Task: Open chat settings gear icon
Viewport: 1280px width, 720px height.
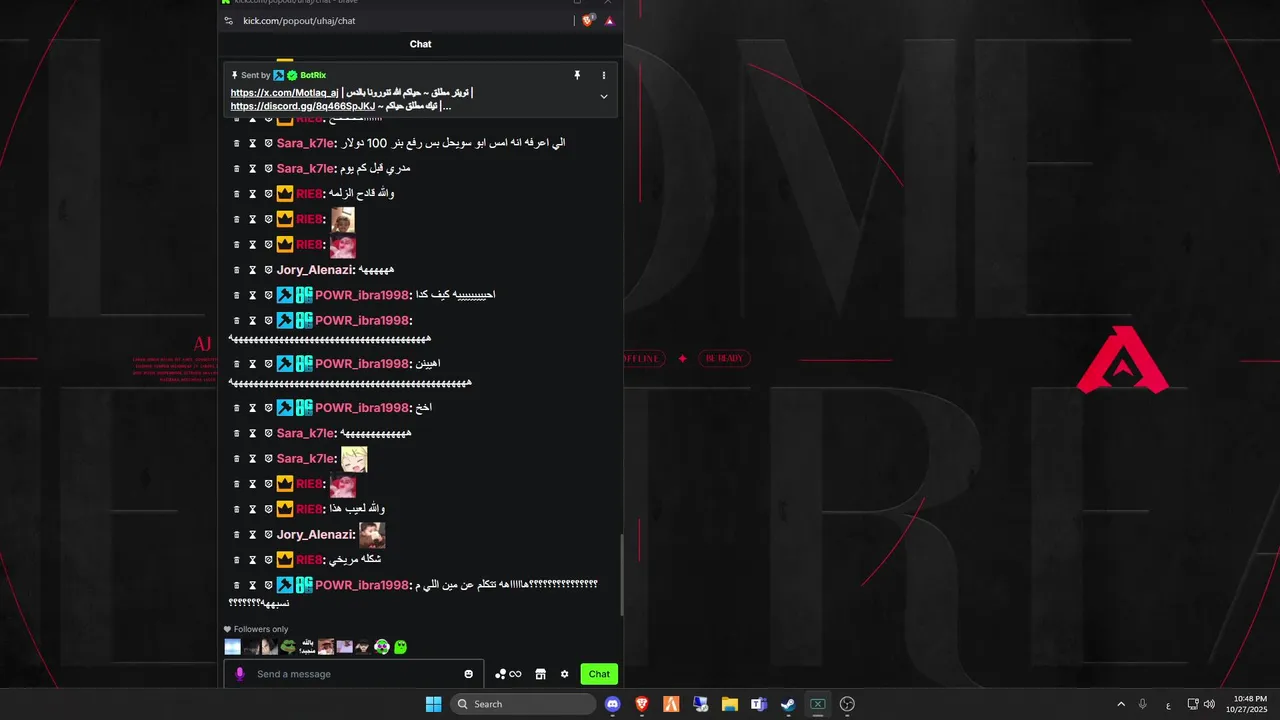Action: [564, 674]
